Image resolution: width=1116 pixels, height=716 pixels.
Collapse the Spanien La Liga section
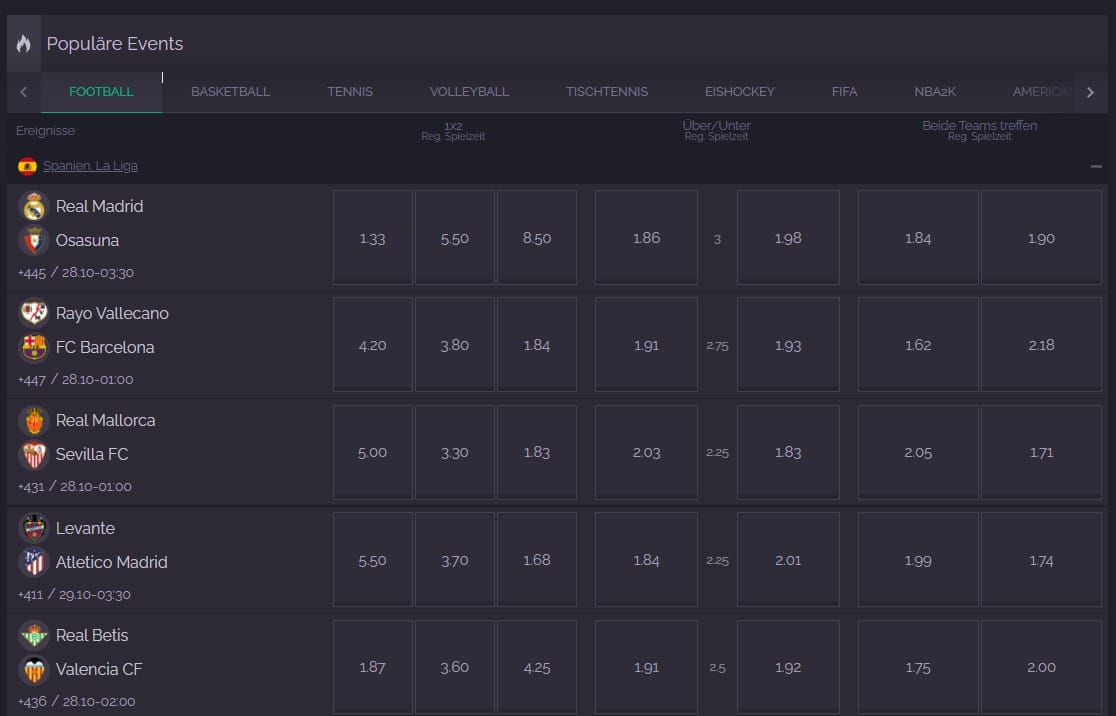coord(1096,167)
